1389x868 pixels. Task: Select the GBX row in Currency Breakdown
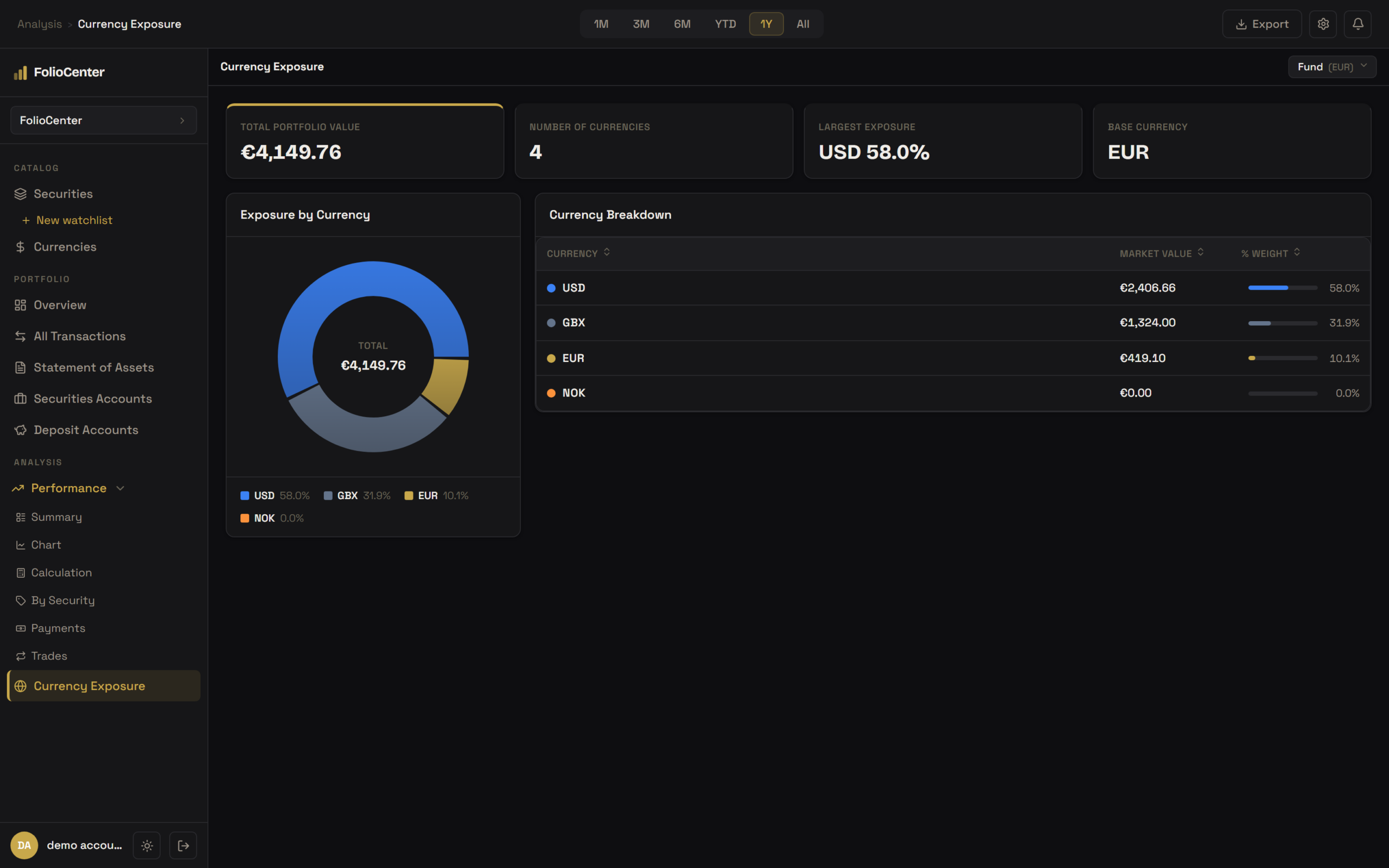coord(953,323)
